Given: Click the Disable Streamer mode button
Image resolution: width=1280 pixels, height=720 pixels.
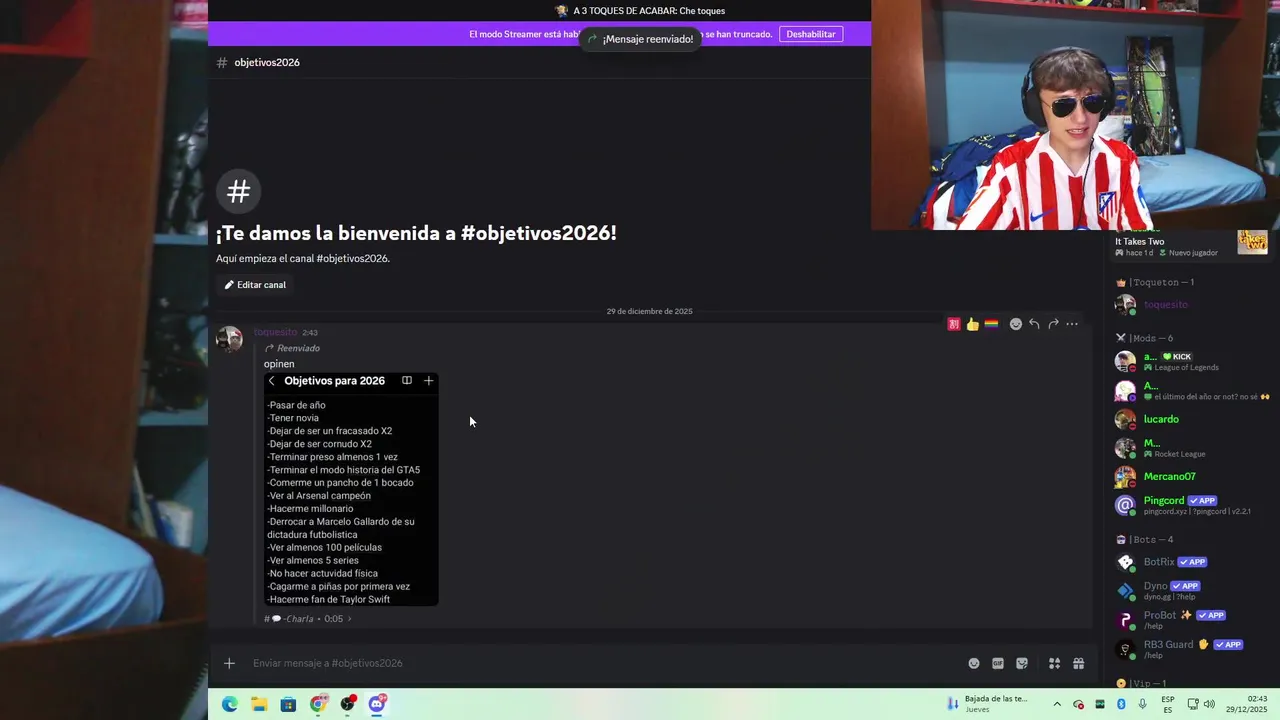Looking at the screenshot, I should point(811,34).
